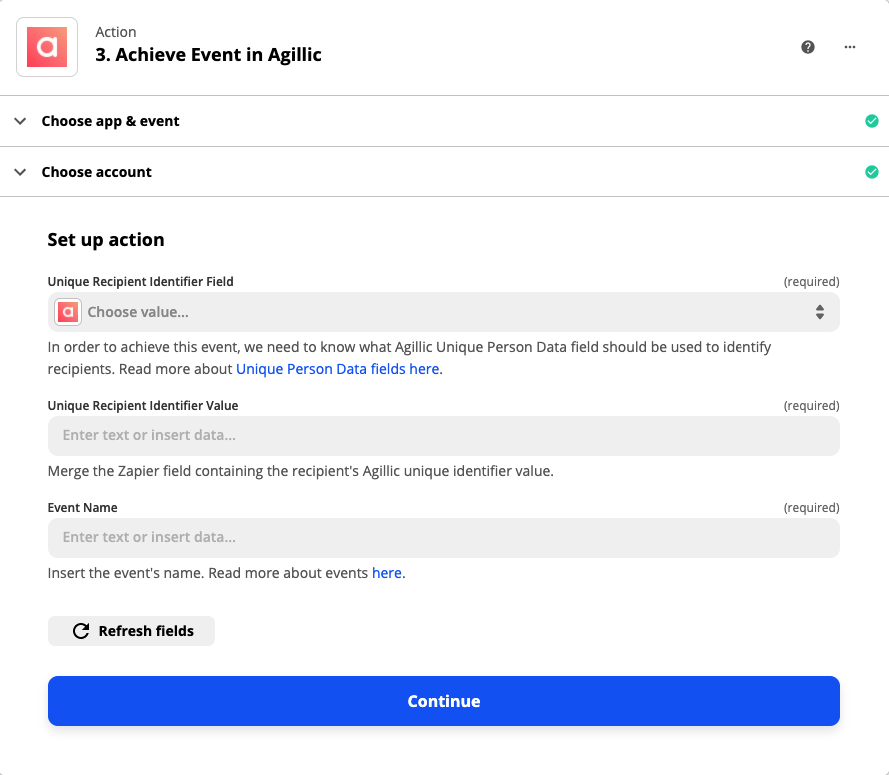889x775 pixels.
Task: Click the 'Event Name' field label
Action: coord(83,508)
